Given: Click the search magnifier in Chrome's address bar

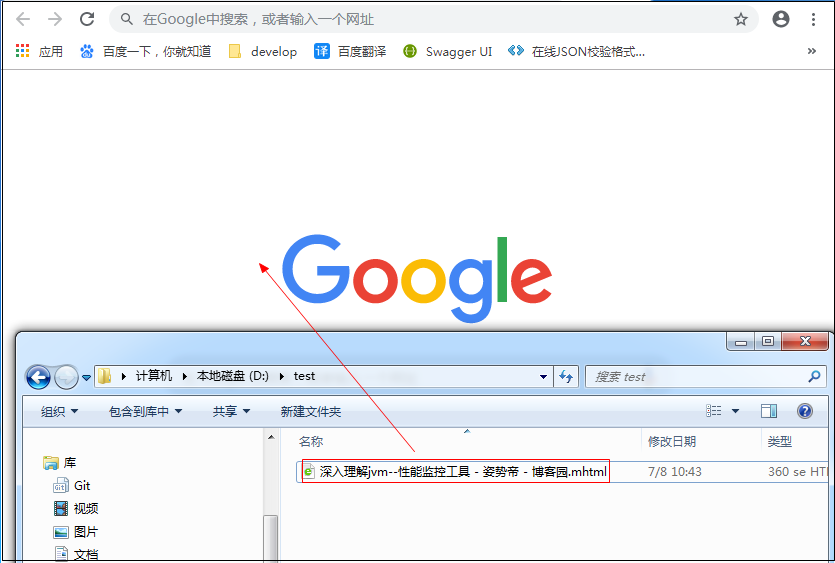Looking at the screenshot, I should [126, 20].
